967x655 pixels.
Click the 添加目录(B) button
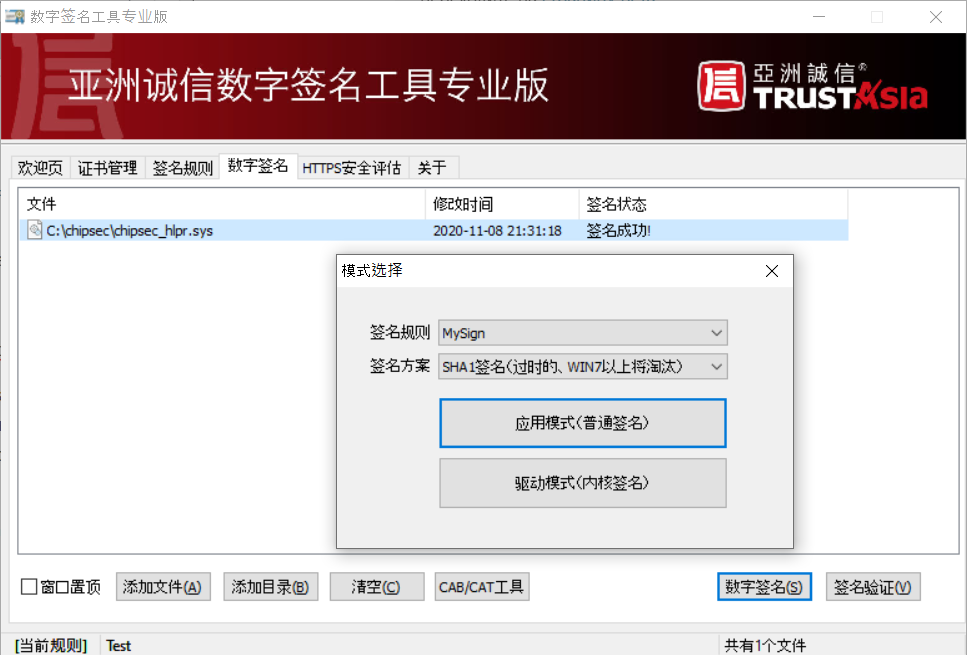click(x=270, y=587)
